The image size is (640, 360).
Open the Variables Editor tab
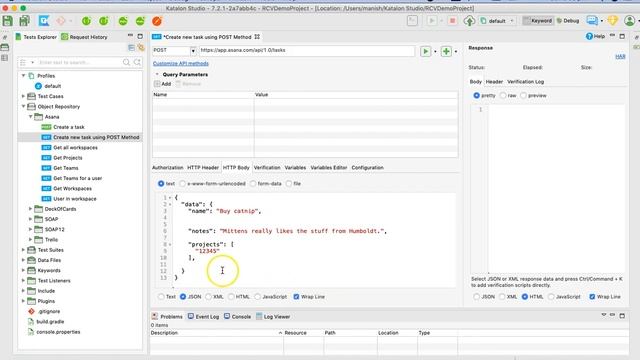tap(329, 168)
